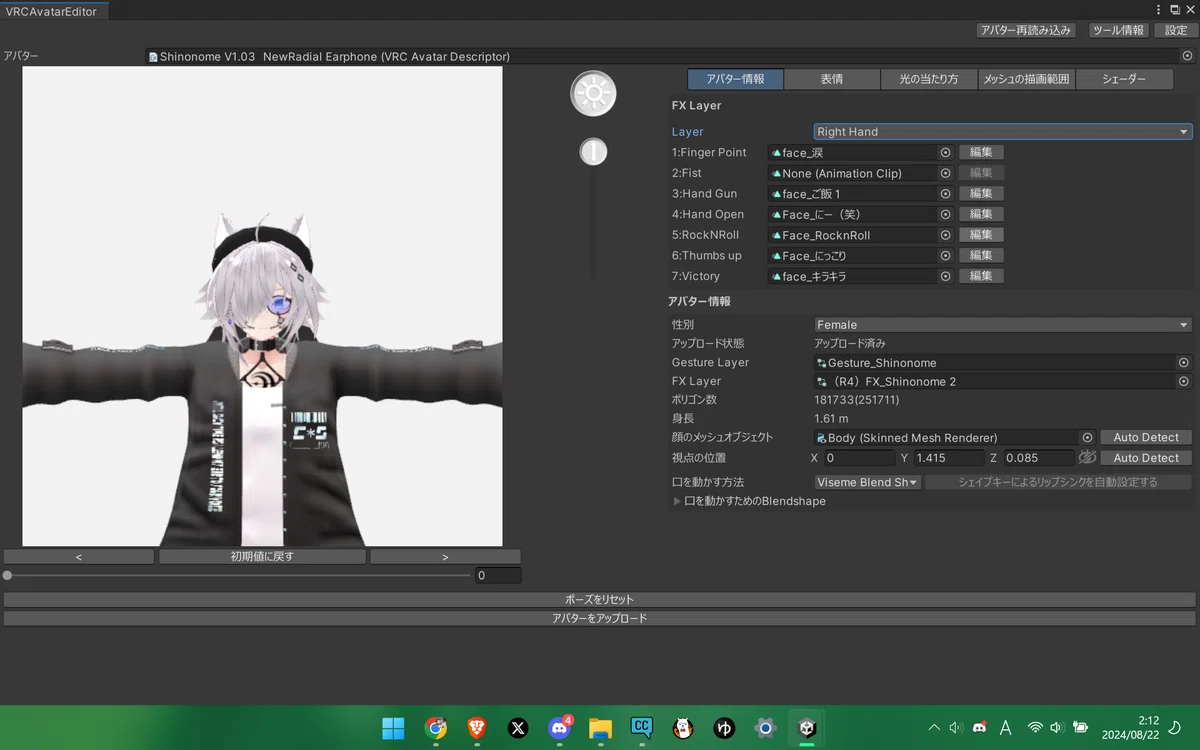The width and height of the screenshot is (1200, 750).
Task: Click the avatar preview image
Action: coord(262,306)
